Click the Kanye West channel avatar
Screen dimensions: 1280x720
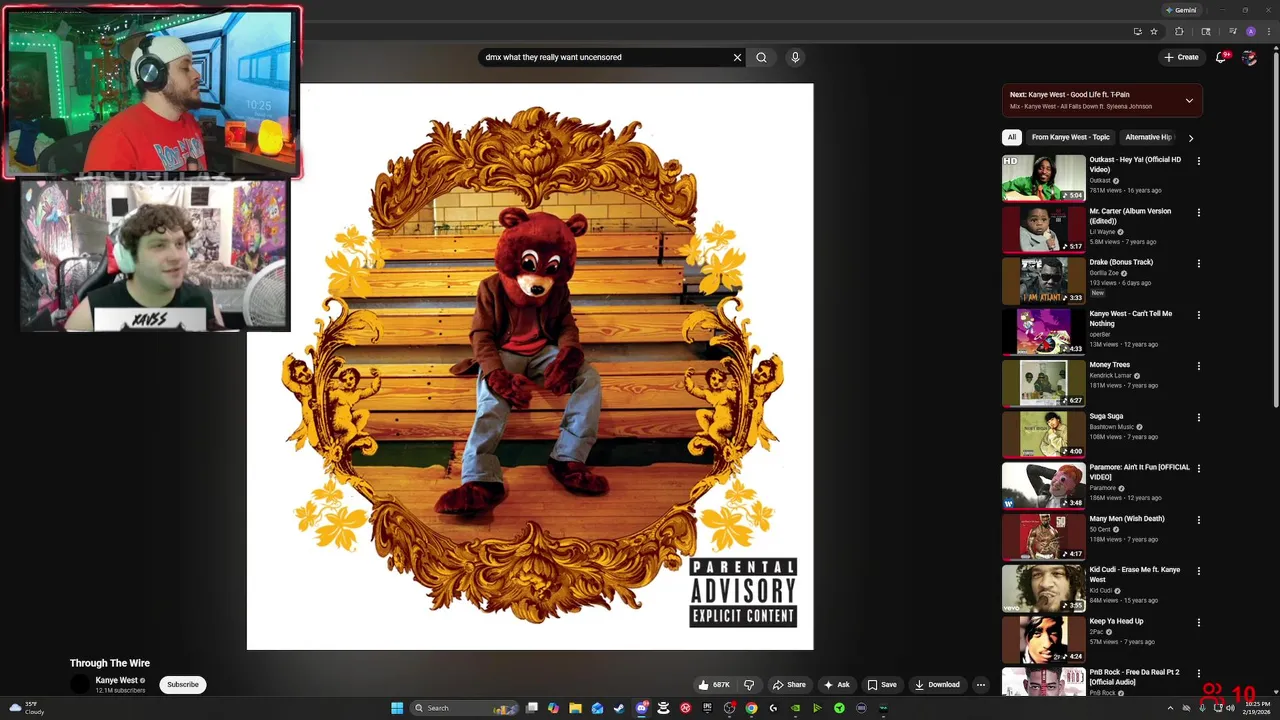(x=80, y=685)
